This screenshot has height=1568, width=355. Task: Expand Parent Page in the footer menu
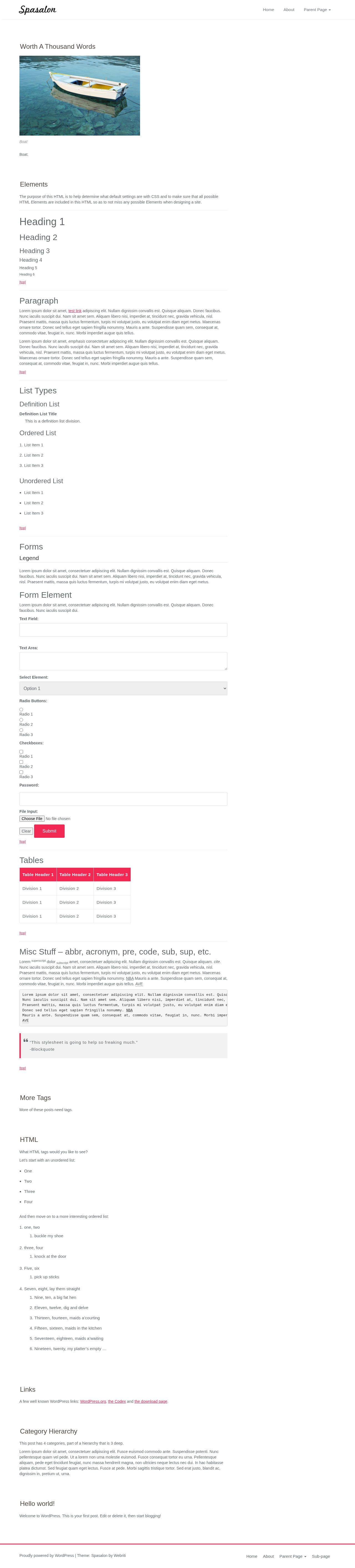tap(293, 1556)
